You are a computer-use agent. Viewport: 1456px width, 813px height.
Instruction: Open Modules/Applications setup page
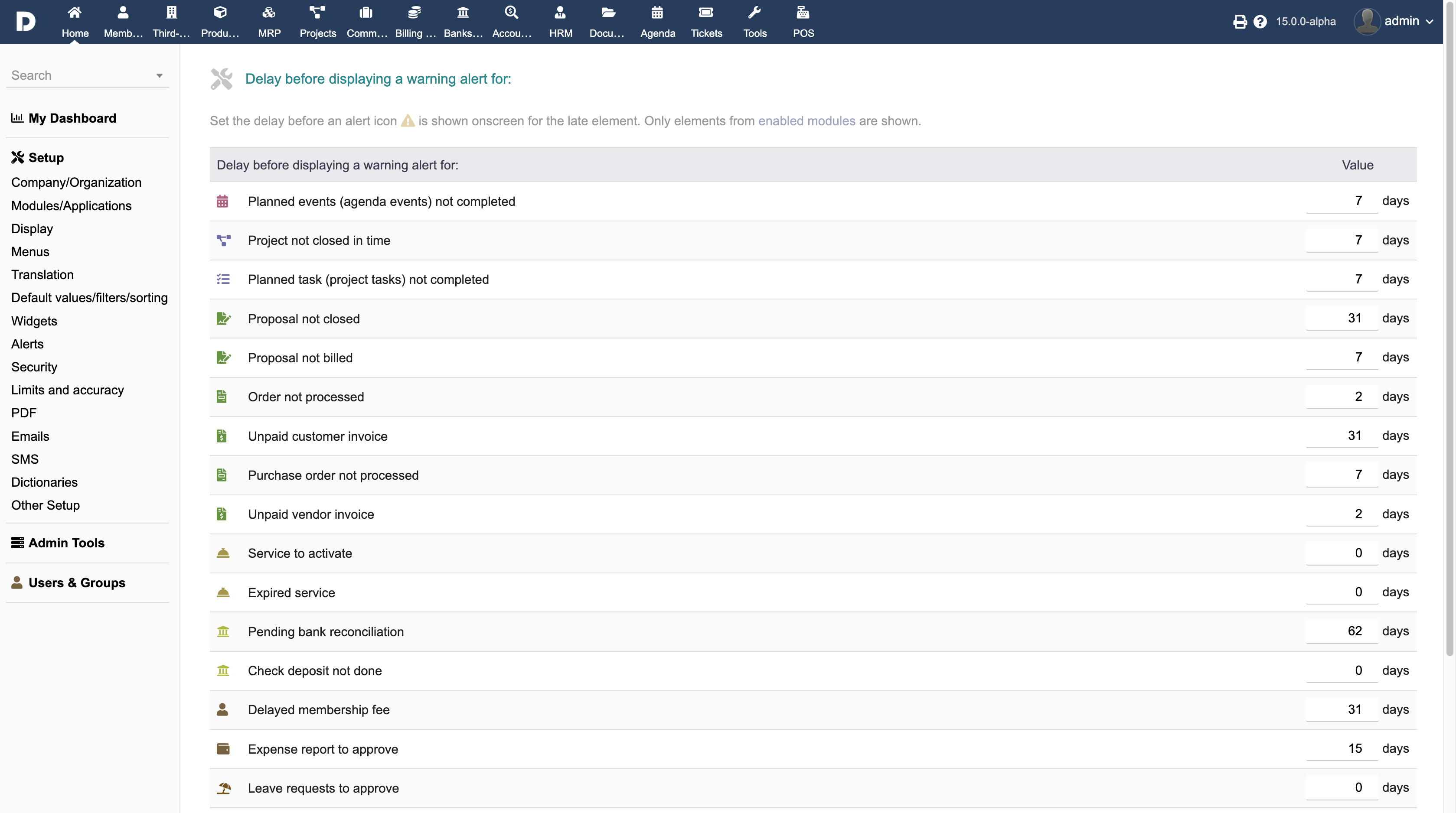coord(71,206)
